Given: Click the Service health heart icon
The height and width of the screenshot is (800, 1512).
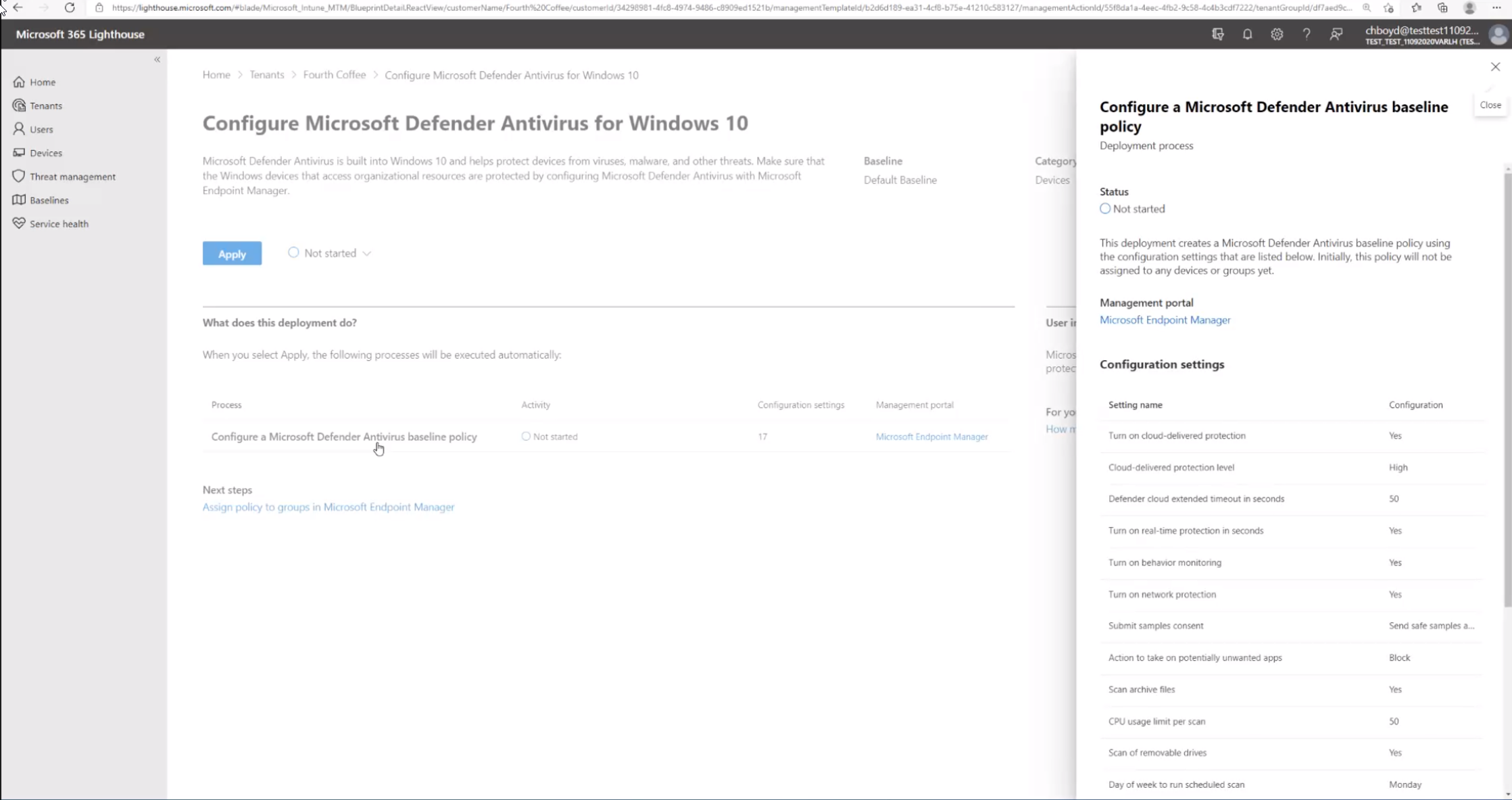Looking at the screenshot, I should tap(19, 223).
